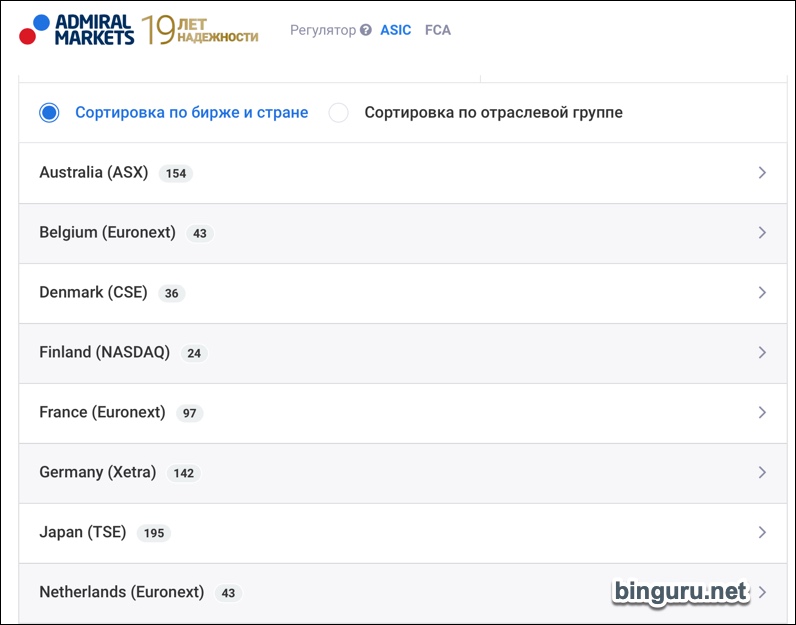Expand Australia (ASX) chevron arrow
The image size is (796, 625).
[x=762, y=173]
